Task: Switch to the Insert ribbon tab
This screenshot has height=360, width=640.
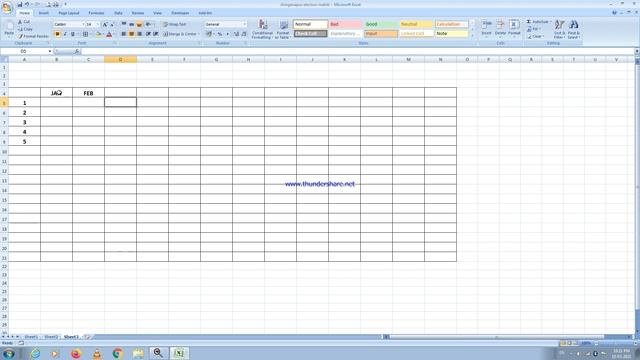Action: pos(44,13)
